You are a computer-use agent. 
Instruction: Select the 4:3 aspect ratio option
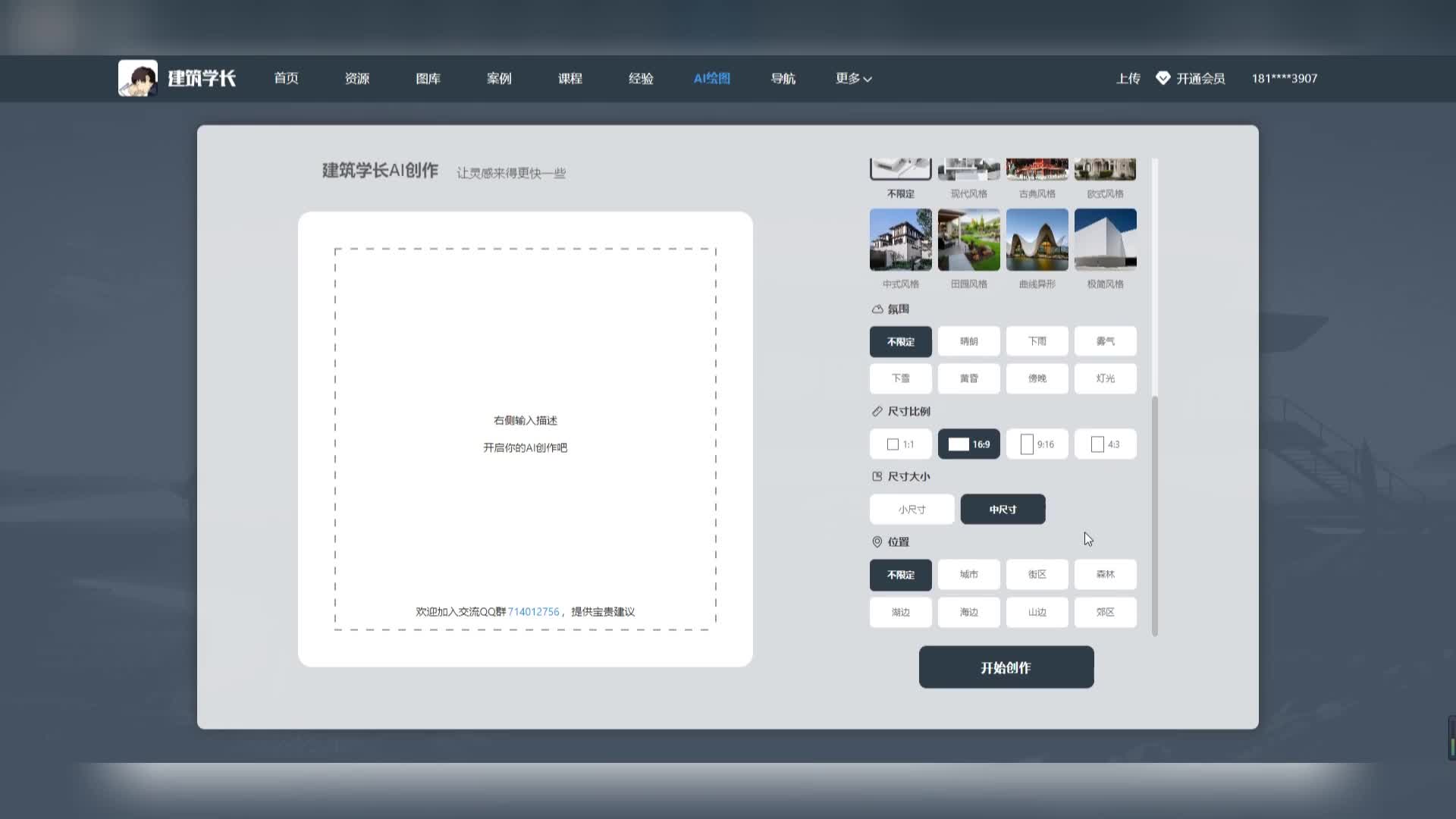[x=1105, y=444]
